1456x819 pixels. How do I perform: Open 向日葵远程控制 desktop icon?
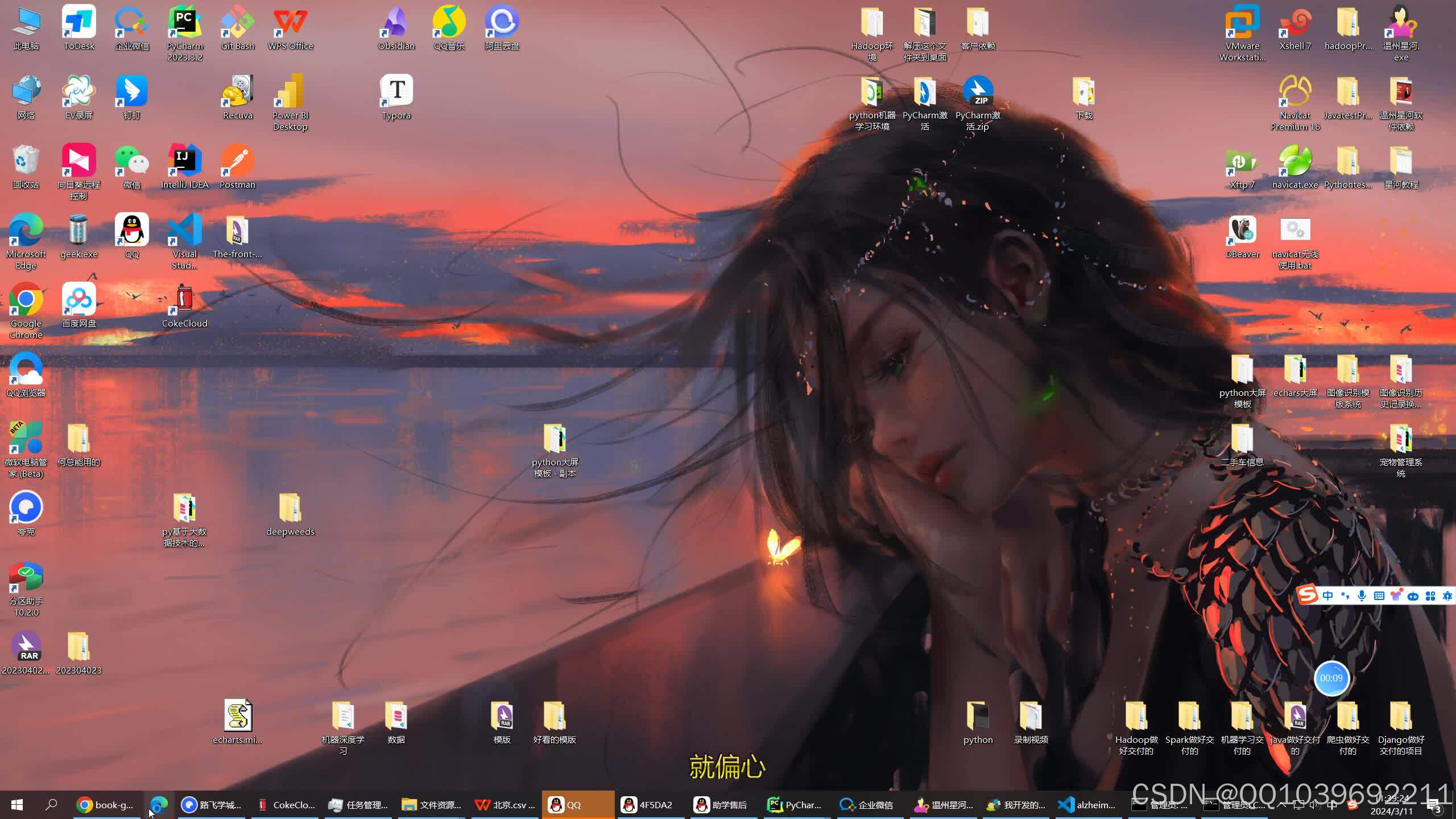click(x=79, y=172)
